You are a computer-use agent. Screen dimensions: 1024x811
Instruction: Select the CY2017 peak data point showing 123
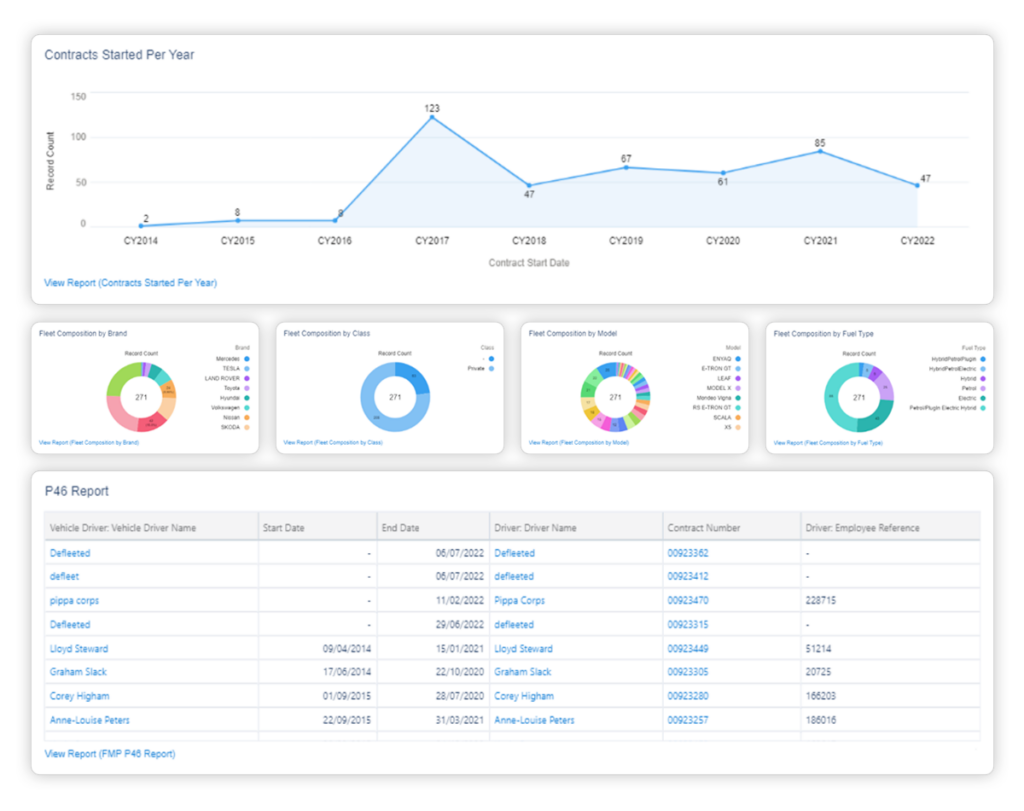click(x=432, y=117)
